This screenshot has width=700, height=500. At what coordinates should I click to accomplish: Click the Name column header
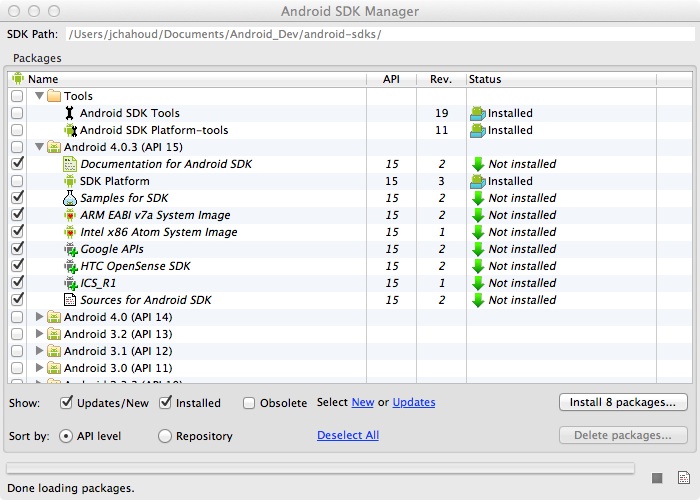42,79
